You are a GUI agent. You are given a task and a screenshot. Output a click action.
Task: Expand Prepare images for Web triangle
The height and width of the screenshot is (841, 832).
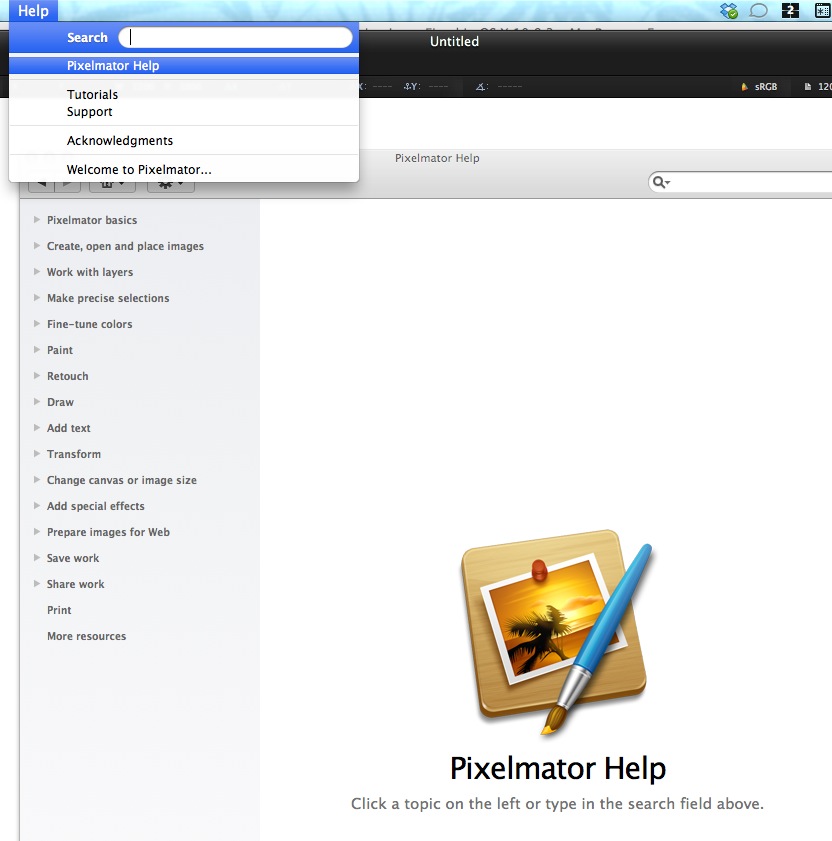point(36,532)
